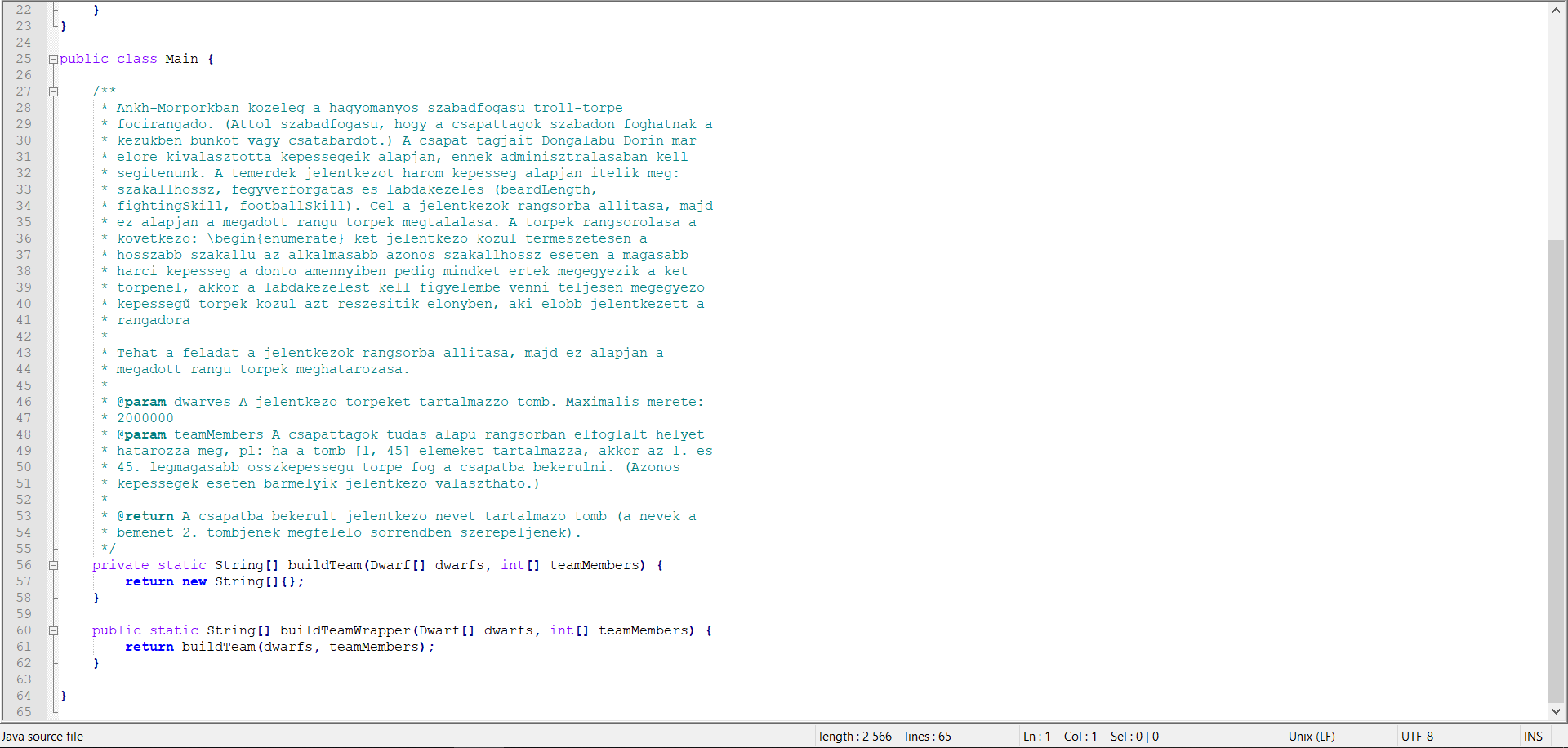The width and height of the screenshot is (1568, 748).
Task: Click the Java source file status label
Action: 42,737
